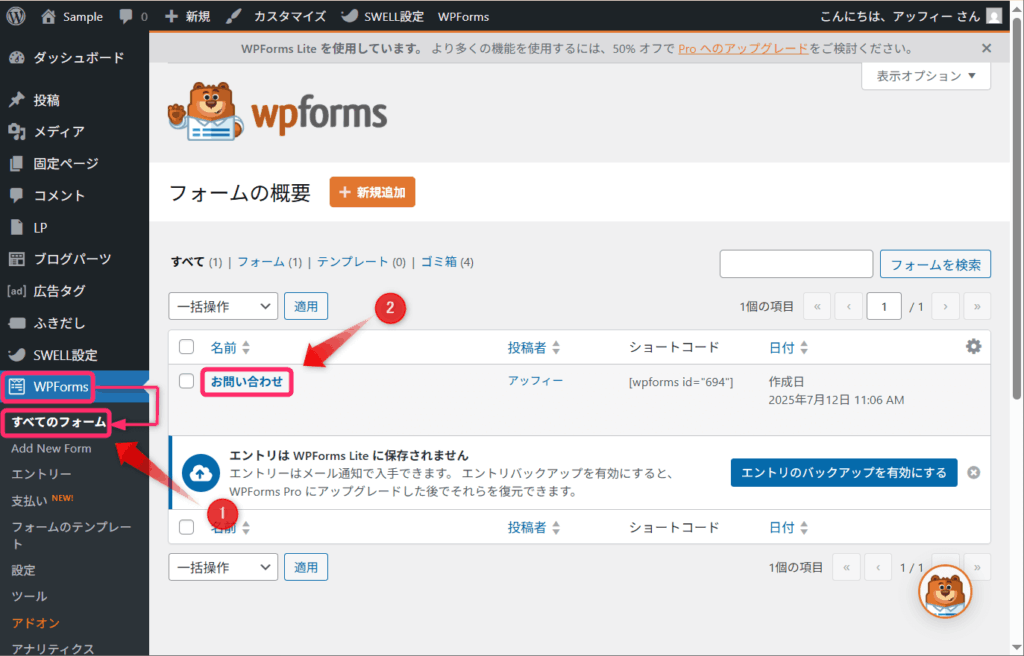The width and height of the screenshot is (1024, 656).
Task: Click the vertical page scrollbar
Action: tap(1016, 209)
